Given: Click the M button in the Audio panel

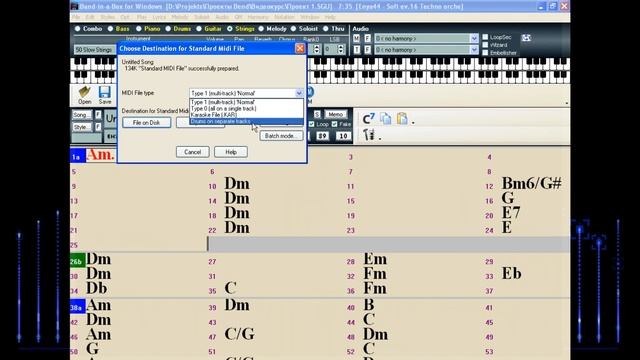Looking at the screenshot, I should coord(356,38).
